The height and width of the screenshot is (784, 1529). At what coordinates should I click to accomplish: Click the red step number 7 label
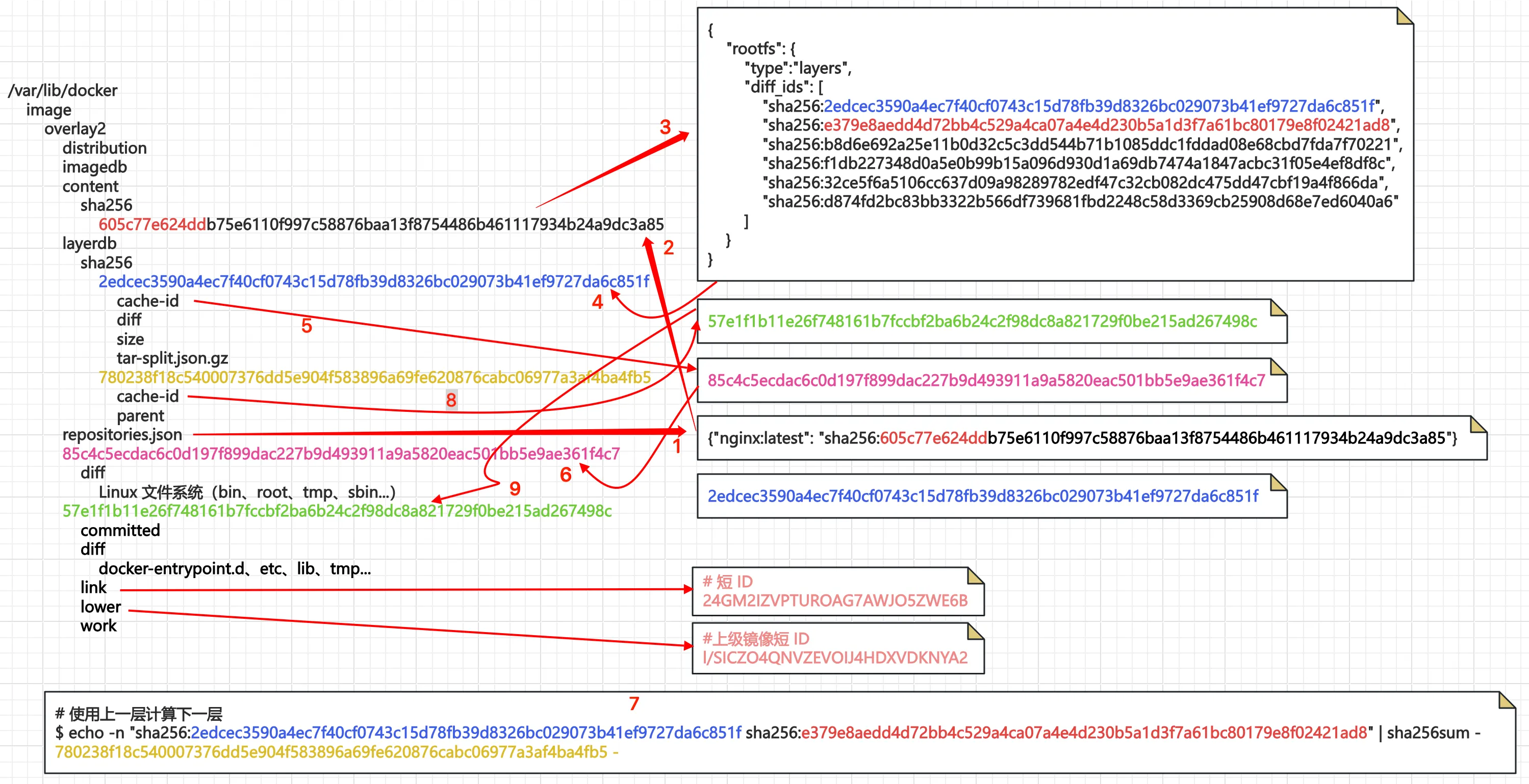coord(634,703)
